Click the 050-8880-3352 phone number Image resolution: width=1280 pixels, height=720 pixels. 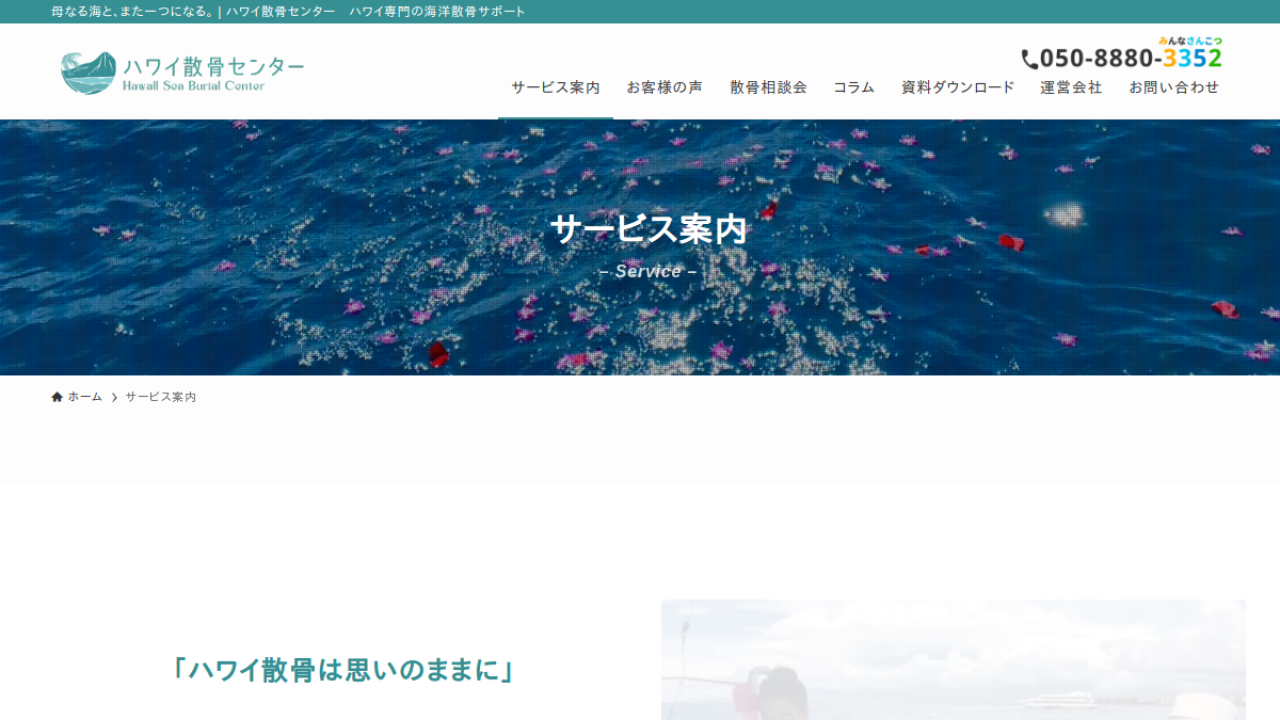point(1131,58)
